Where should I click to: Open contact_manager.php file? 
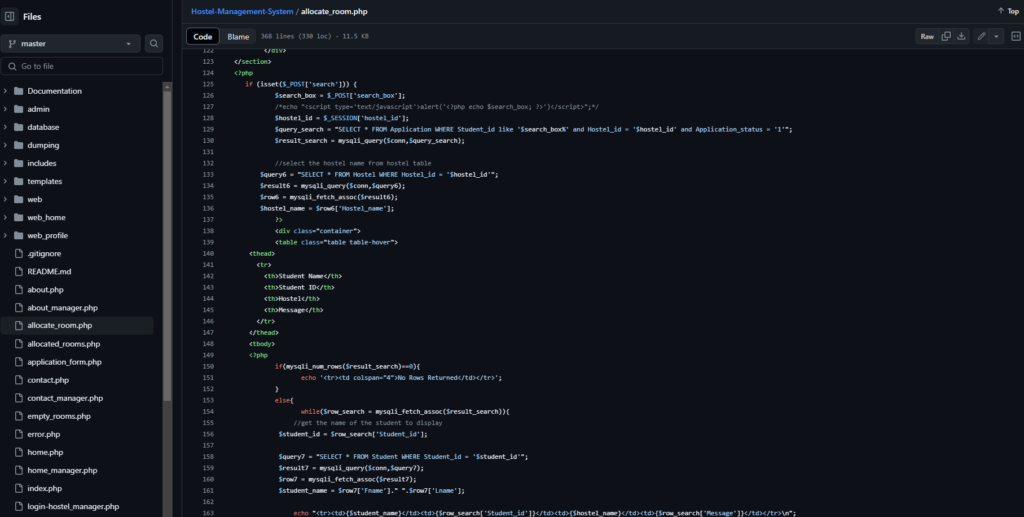(x=65, y=398)
